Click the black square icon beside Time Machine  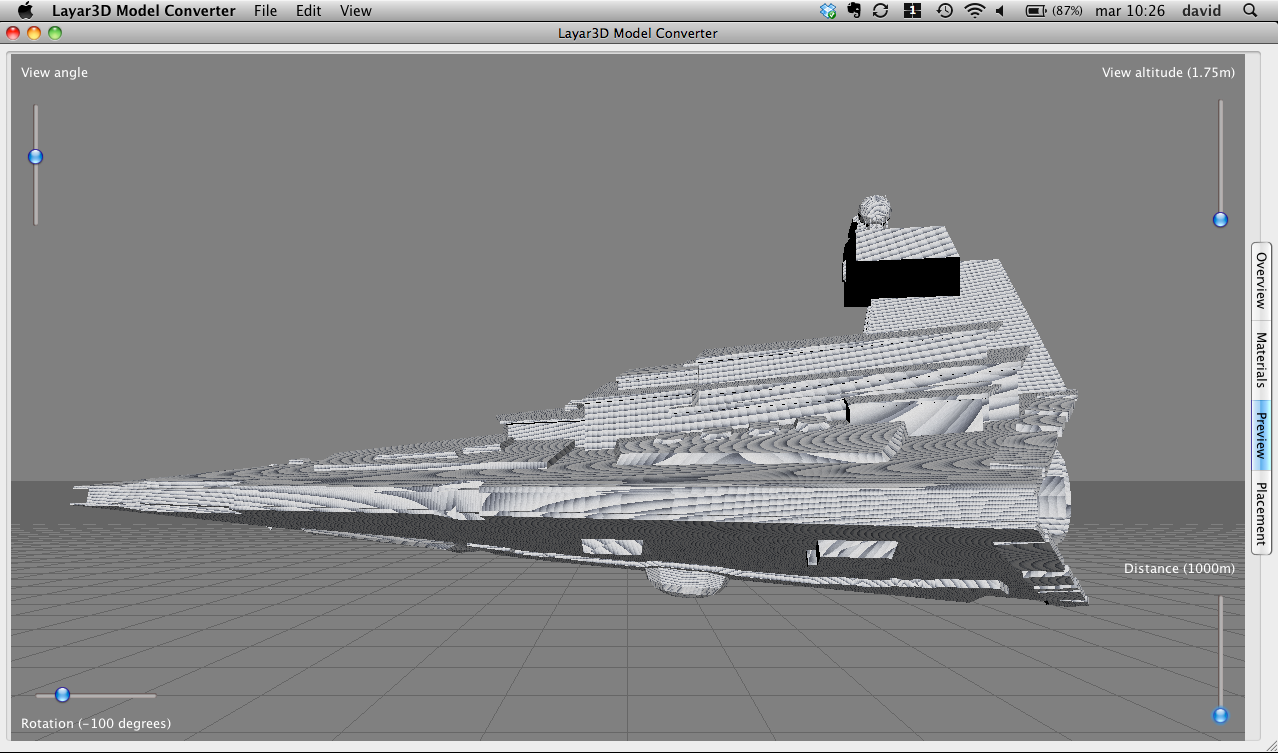tap(912, 11)
